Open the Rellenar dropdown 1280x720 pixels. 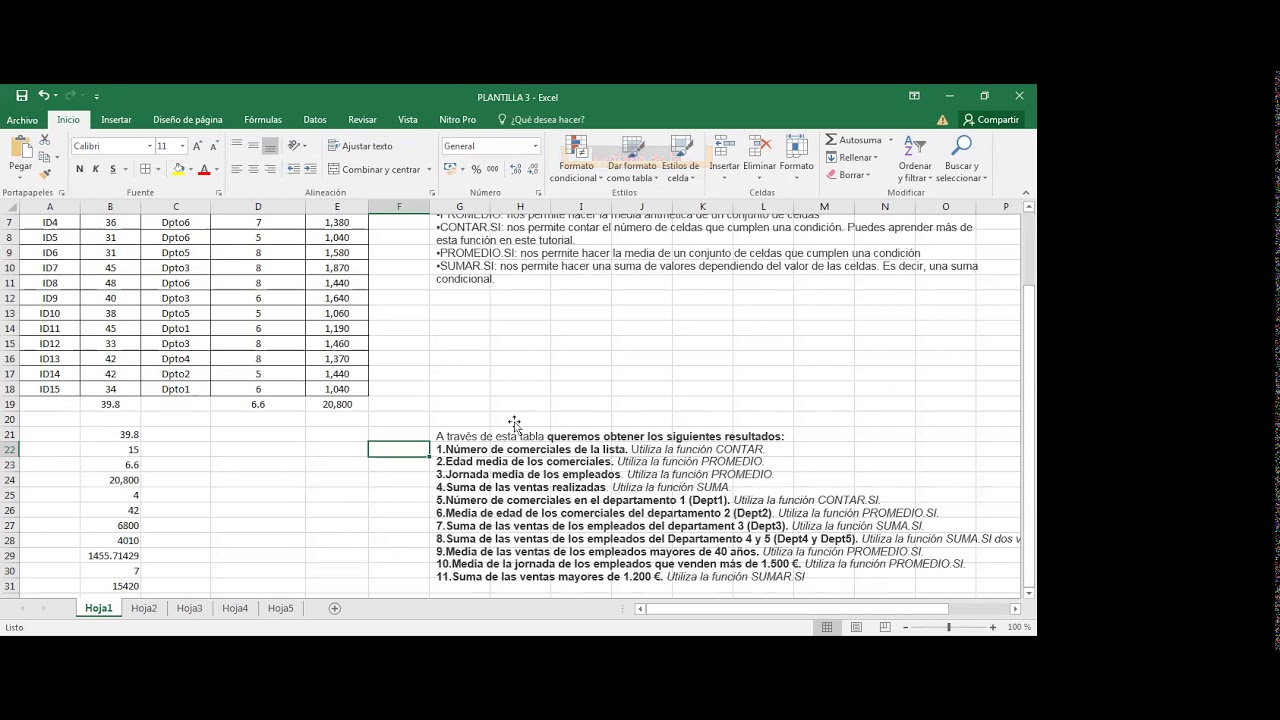(852, 157)
